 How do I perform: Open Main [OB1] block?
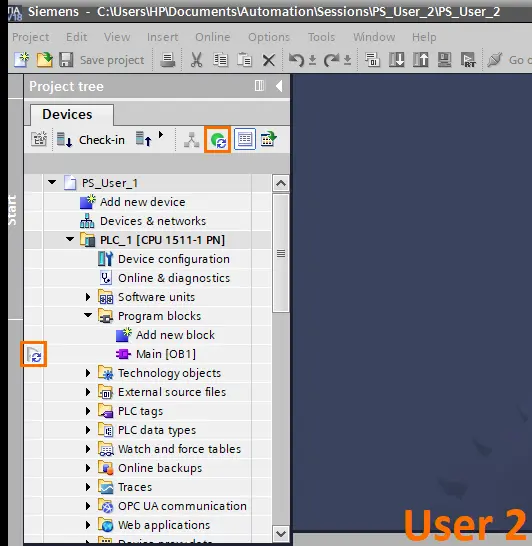(x=166, y=354)
